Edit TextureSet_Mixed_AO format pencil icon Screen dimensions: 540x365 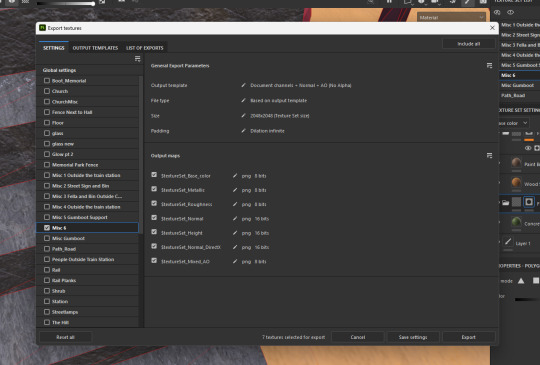pyautogui.click(x=235, y=261)
